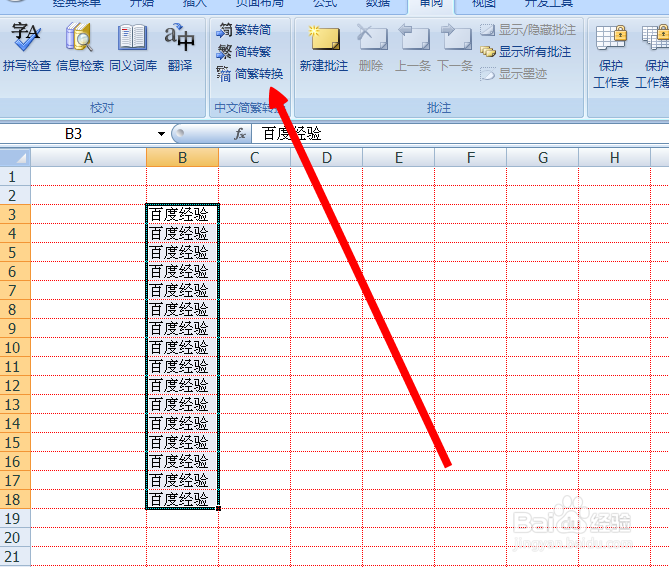Add a comment with 新建批注
The width and height of the screenshot is (669, 567).
point(324,47)
